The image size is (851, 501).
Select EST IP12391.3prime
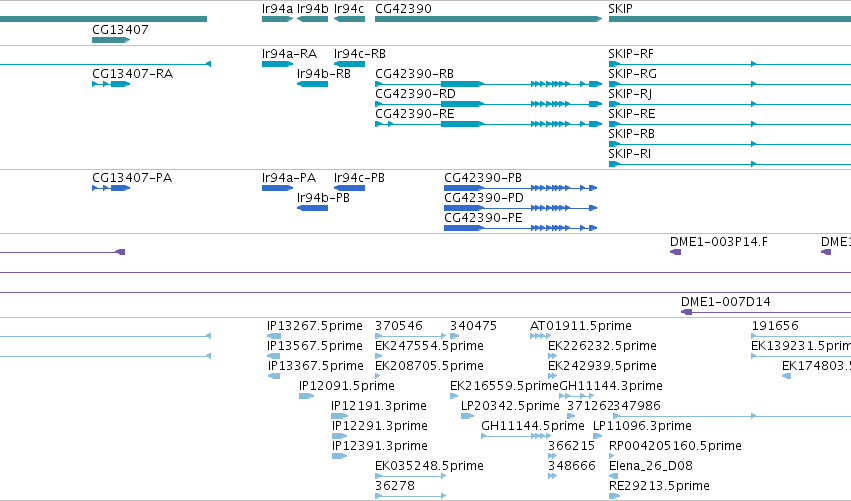[340, 456]
